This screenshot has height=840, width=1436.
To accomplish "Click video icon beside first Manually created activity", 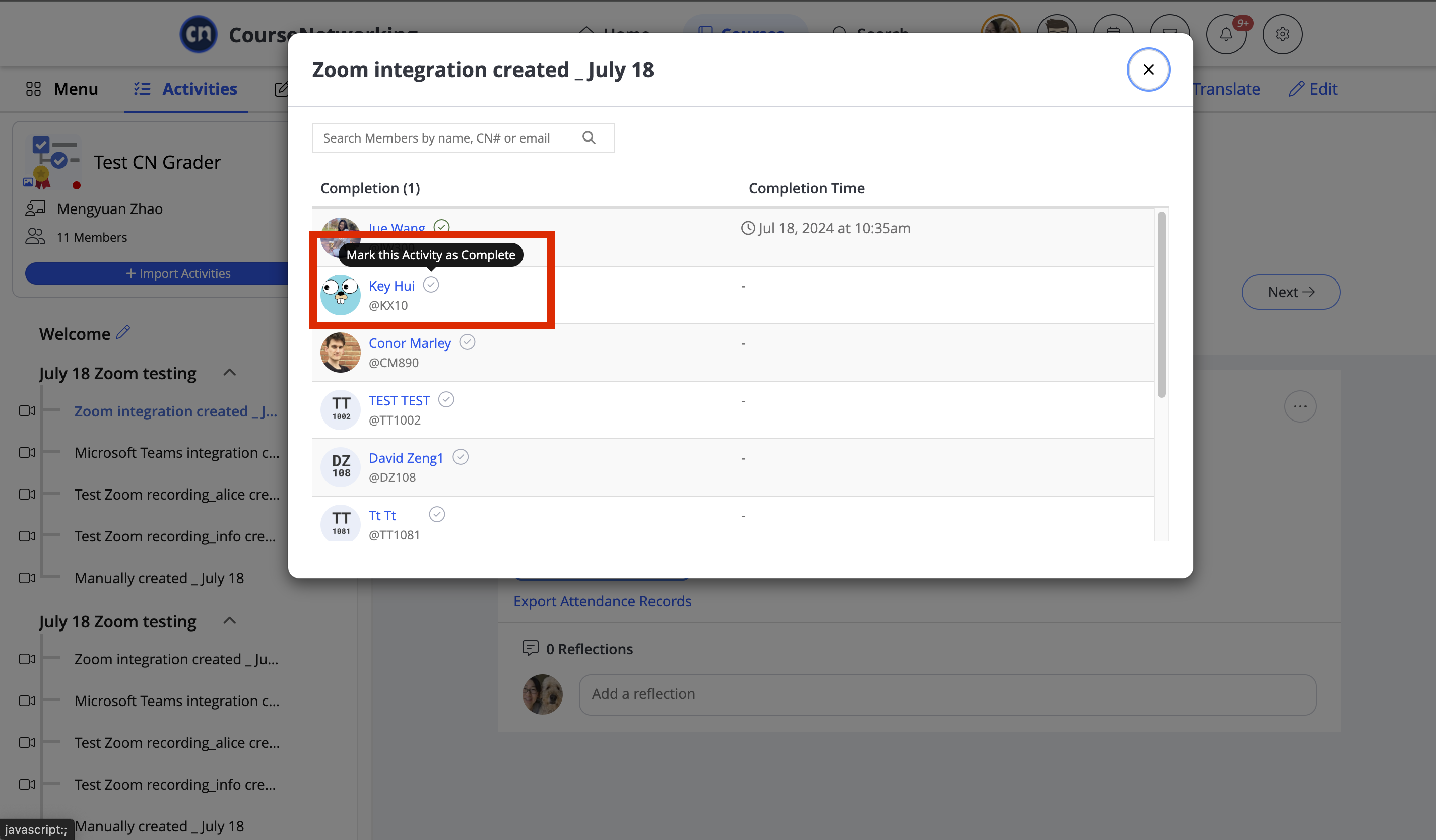I will (27, 578).
